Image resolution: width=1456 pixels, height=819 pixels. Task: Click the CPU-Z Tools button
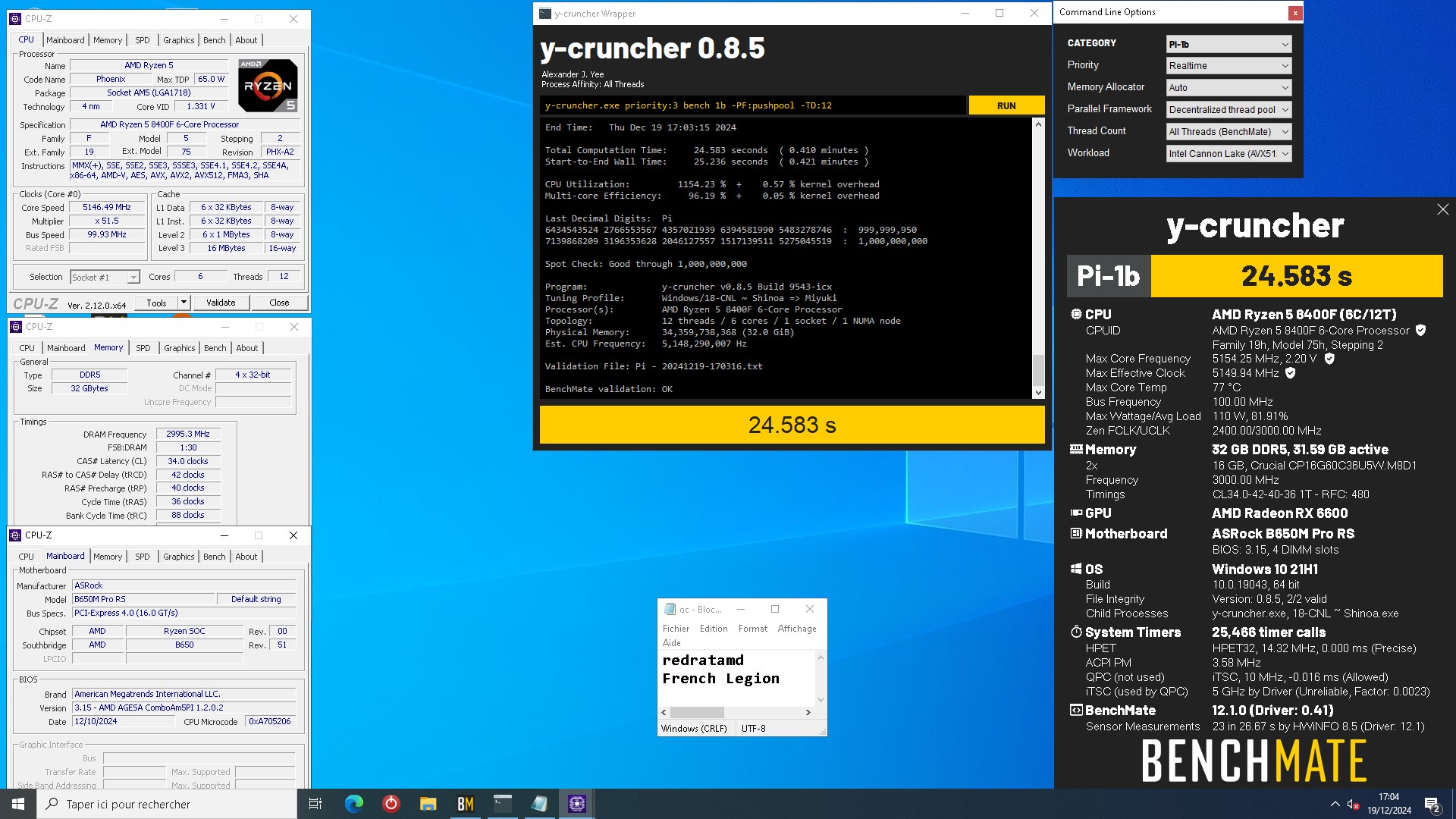[156, 303]
